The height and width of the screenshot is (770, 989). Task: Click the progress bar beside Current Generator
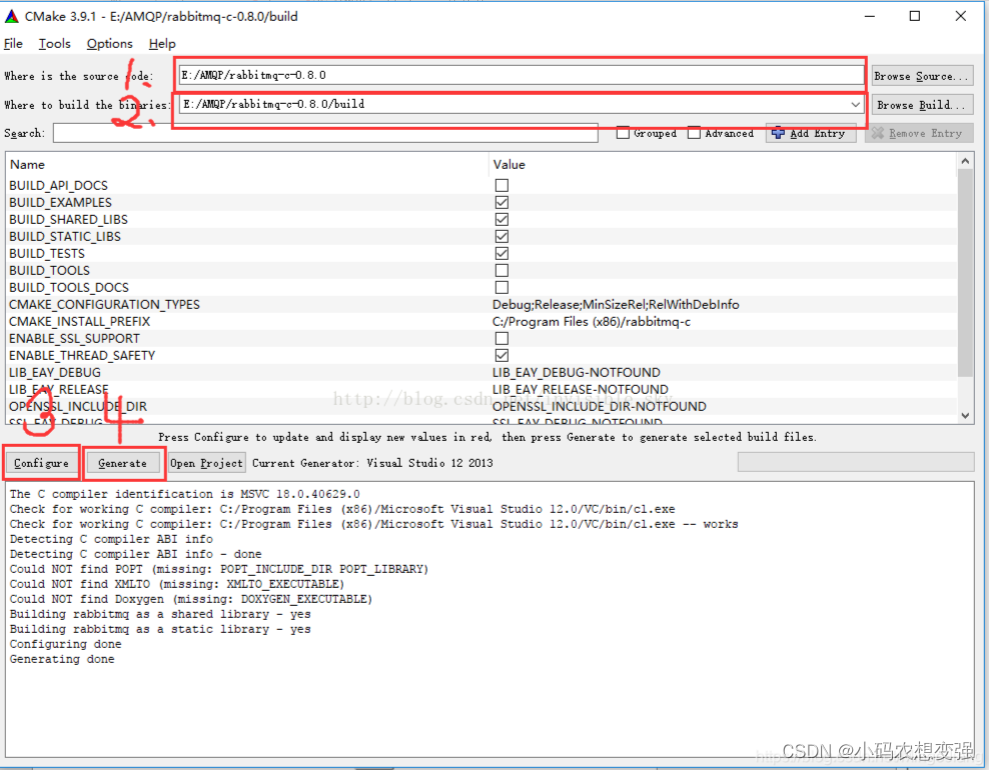tap(855, 462)
